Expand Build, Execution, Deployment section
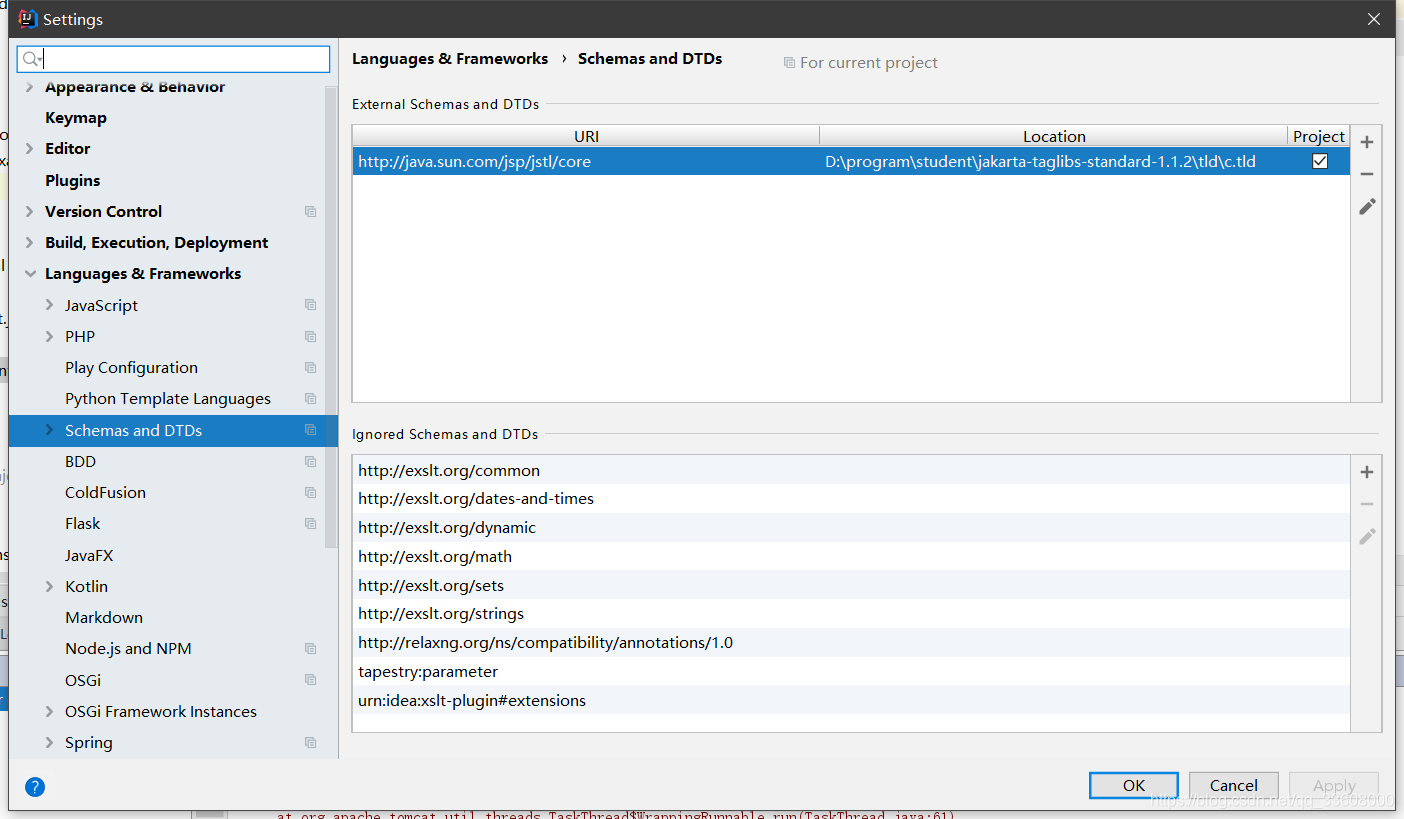1404x819 pixels. (29, 242)
